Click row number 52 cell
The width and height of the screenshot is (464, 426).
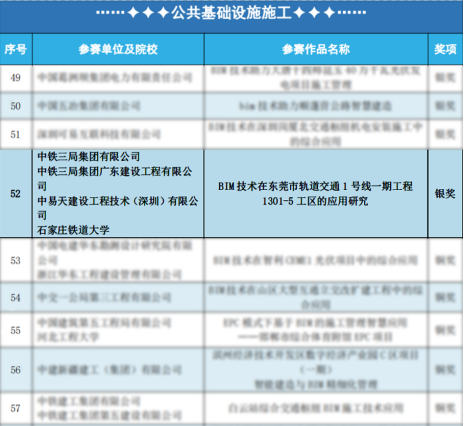tap(16, 194)
